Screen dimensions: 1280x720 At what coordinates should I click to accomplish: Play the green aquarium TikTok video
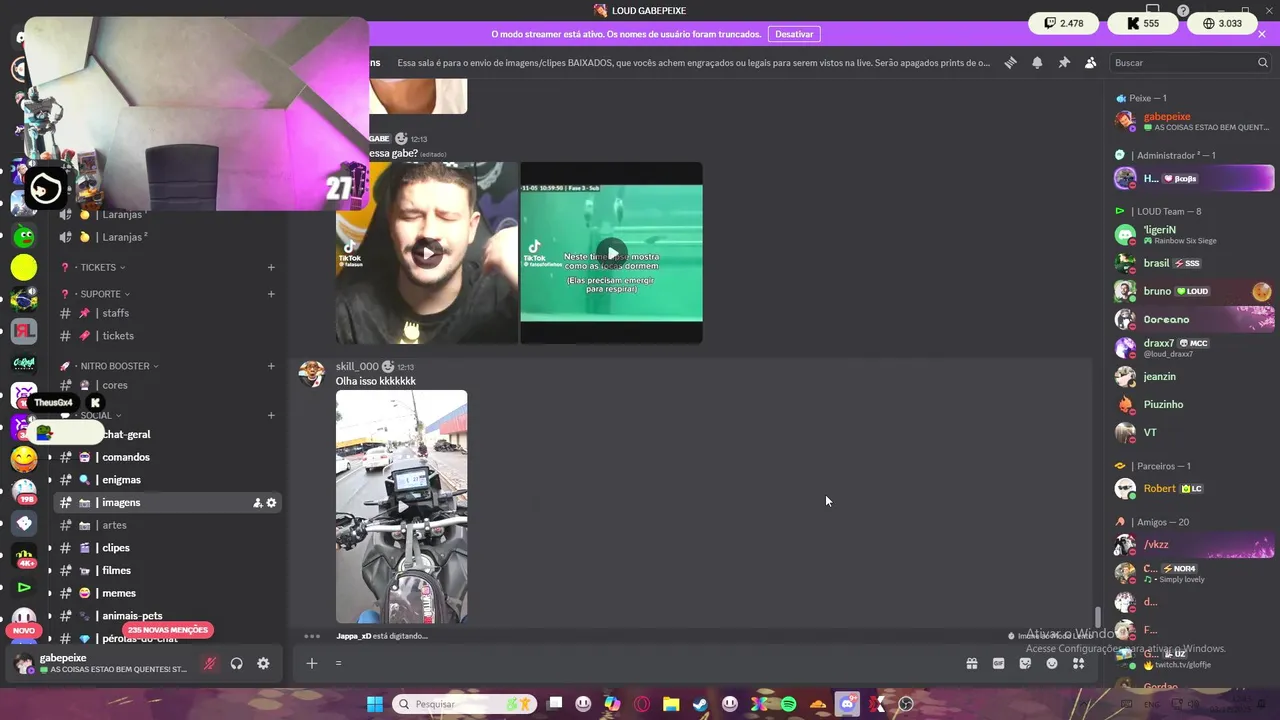click(x=611, y=253)
